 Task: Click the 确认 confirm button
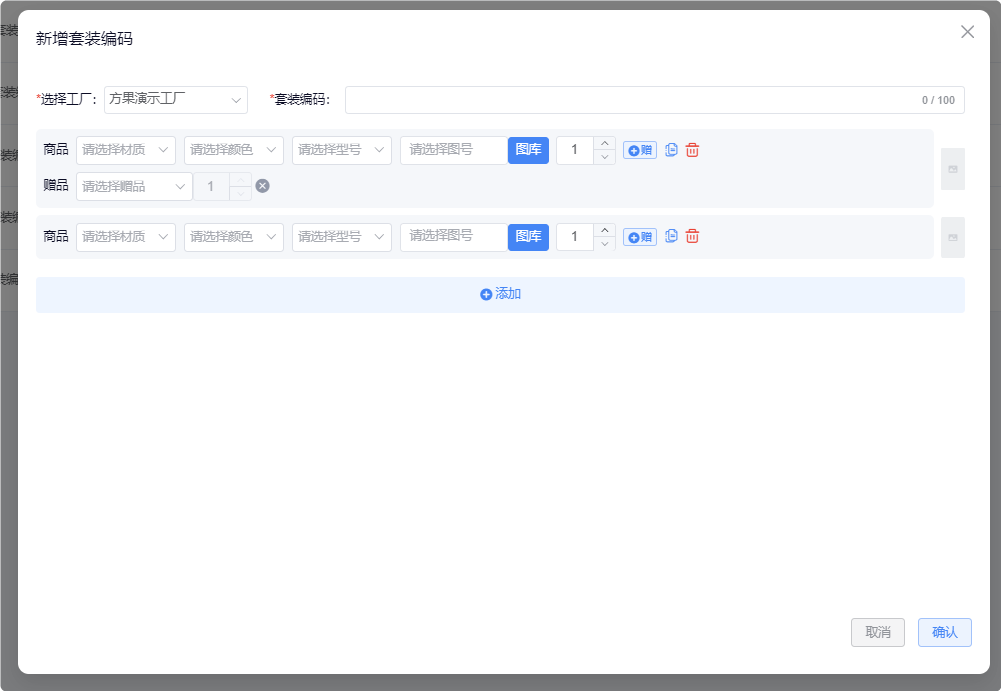point(945,632)
